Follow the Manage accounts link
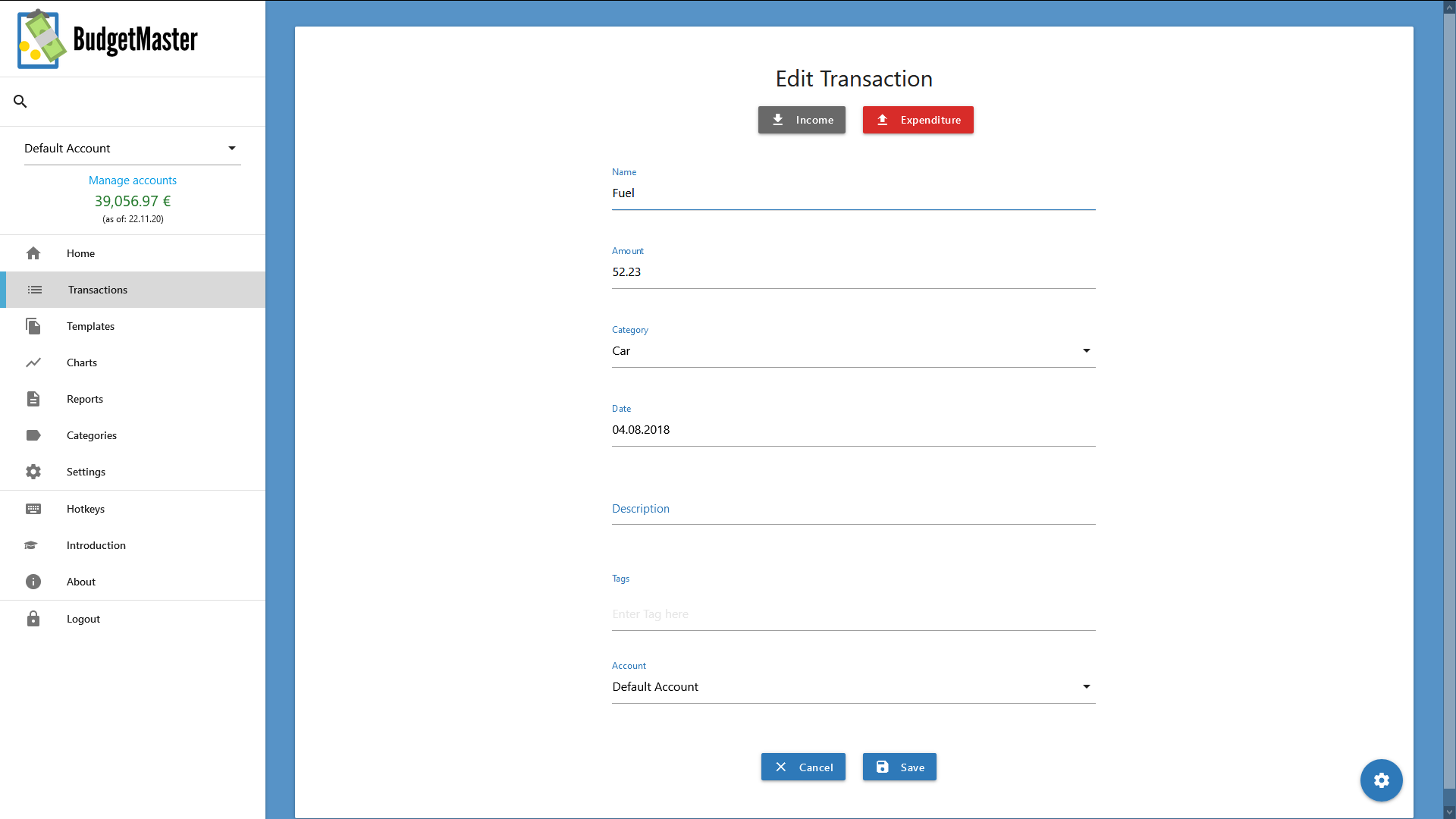 (x=133, y=180)
